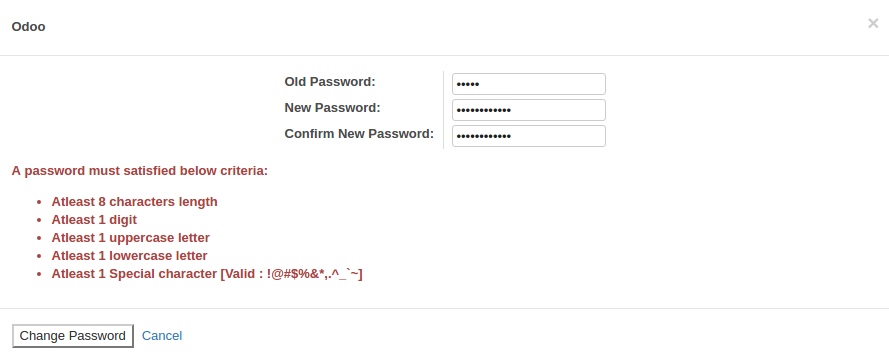Image resolution: width=889 pixels, height=360 pixels.
Task: Place cursor after the five masked old-password dots
Action: coord(481,84)
